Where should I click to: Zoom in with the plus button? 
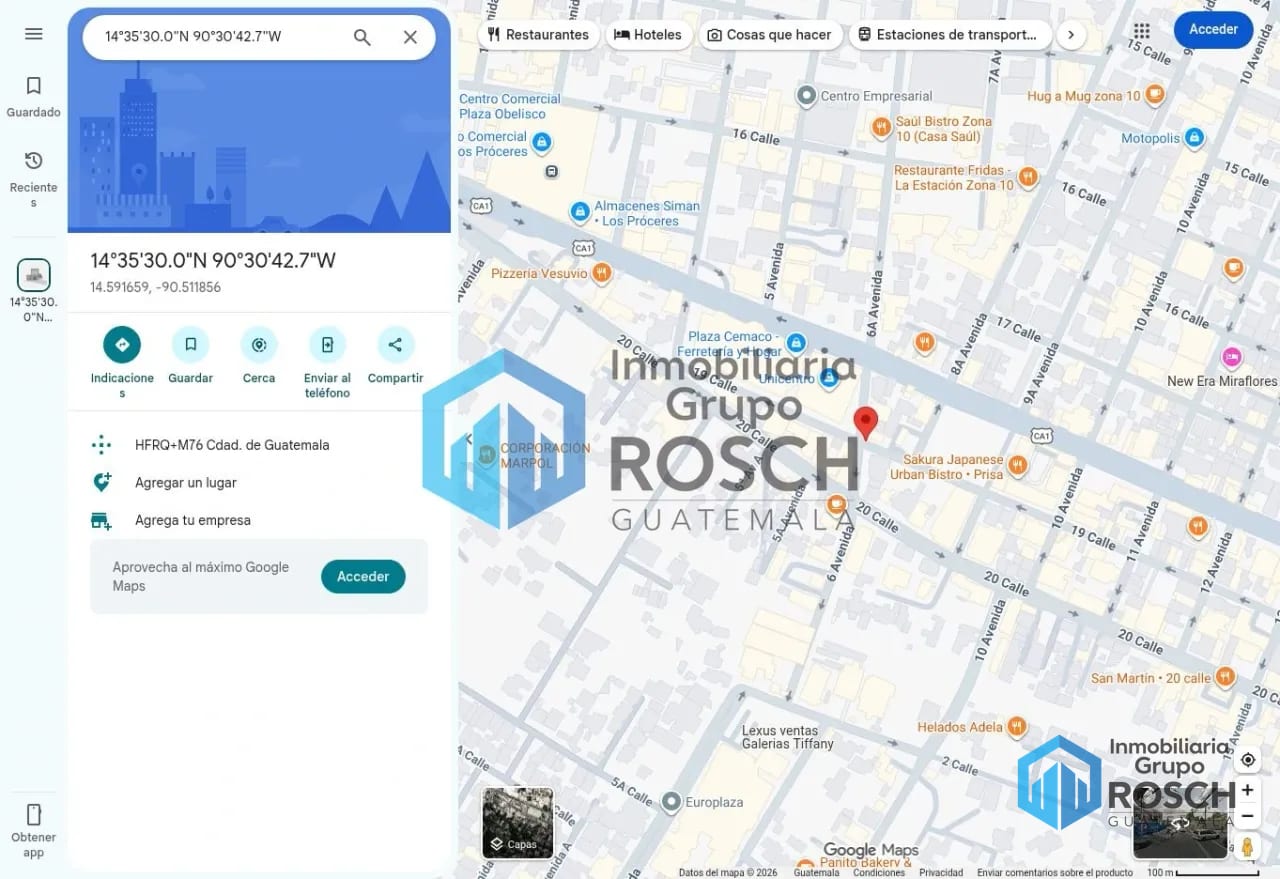click(x=1247, y=790)
